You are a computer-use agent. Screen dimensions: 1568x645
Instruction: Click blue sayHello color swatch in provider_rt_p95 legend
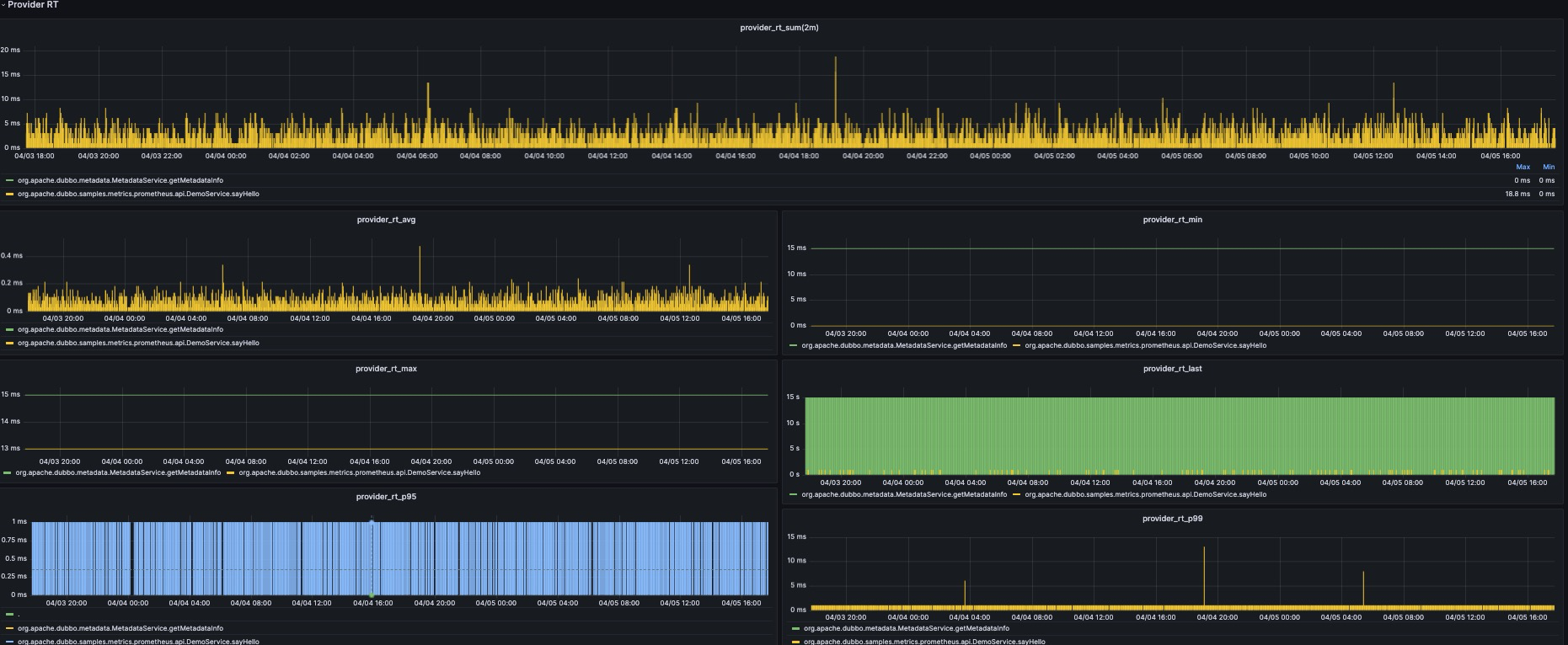pos(10,642)
